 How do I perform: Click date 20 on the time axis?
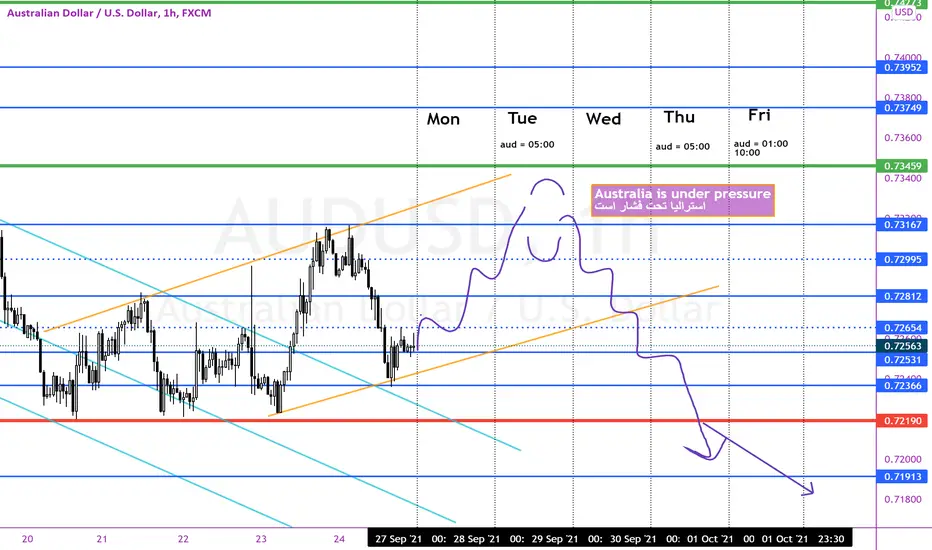coord(27,539)
